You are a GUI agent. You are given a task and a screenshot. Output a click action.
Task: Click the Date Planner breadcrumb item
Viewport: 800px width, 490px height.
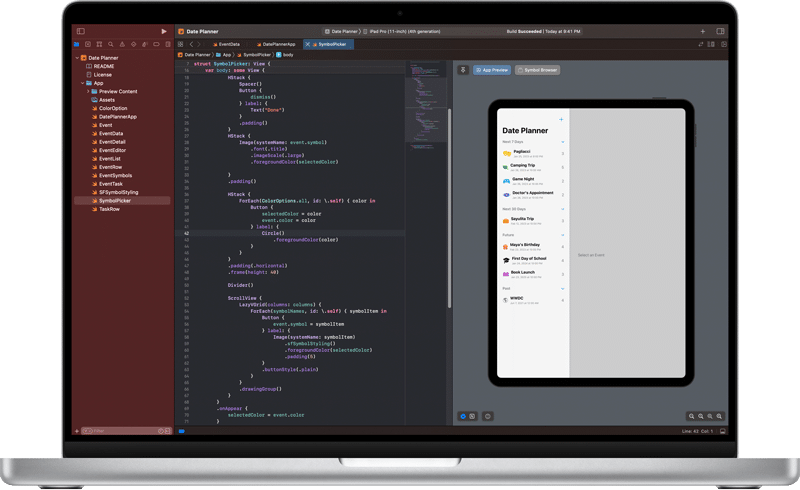194,55
